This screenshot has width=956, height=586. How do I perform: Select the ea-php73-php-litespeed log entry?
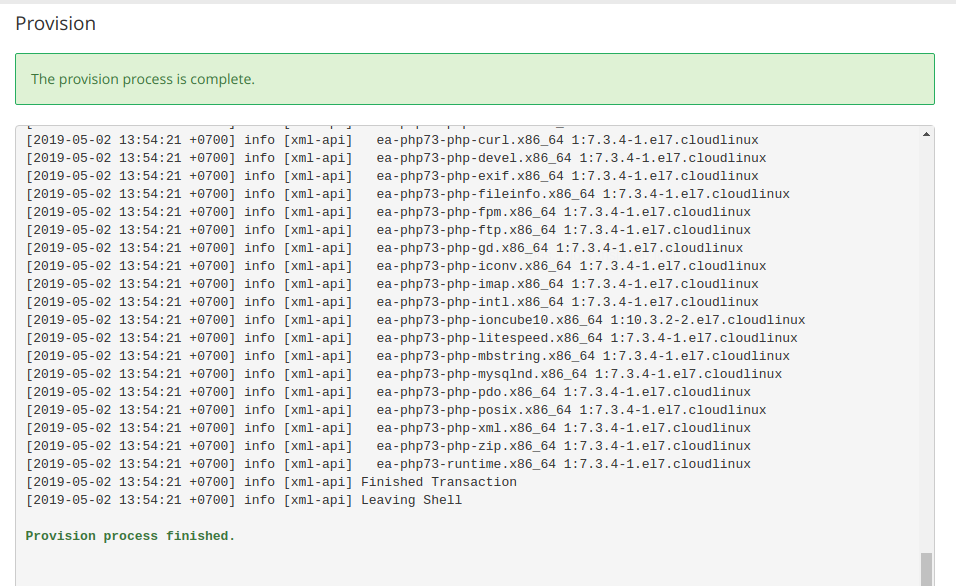[x=587, y=338]
